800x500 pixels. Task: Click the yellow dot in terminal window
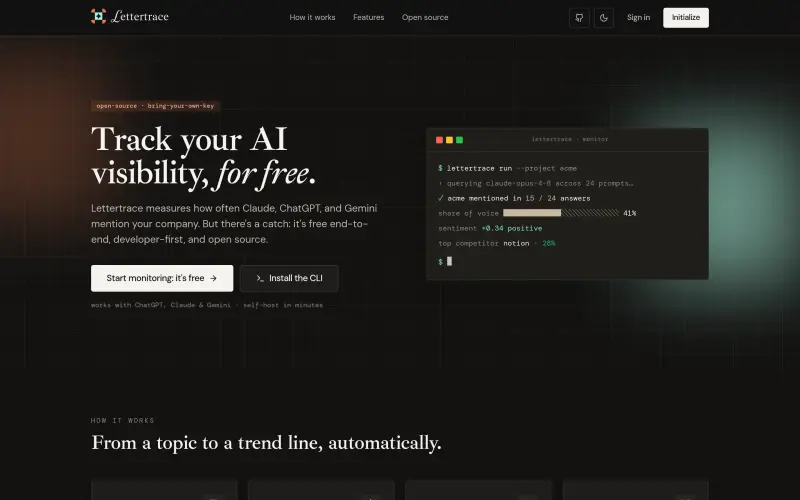point(449,140)
